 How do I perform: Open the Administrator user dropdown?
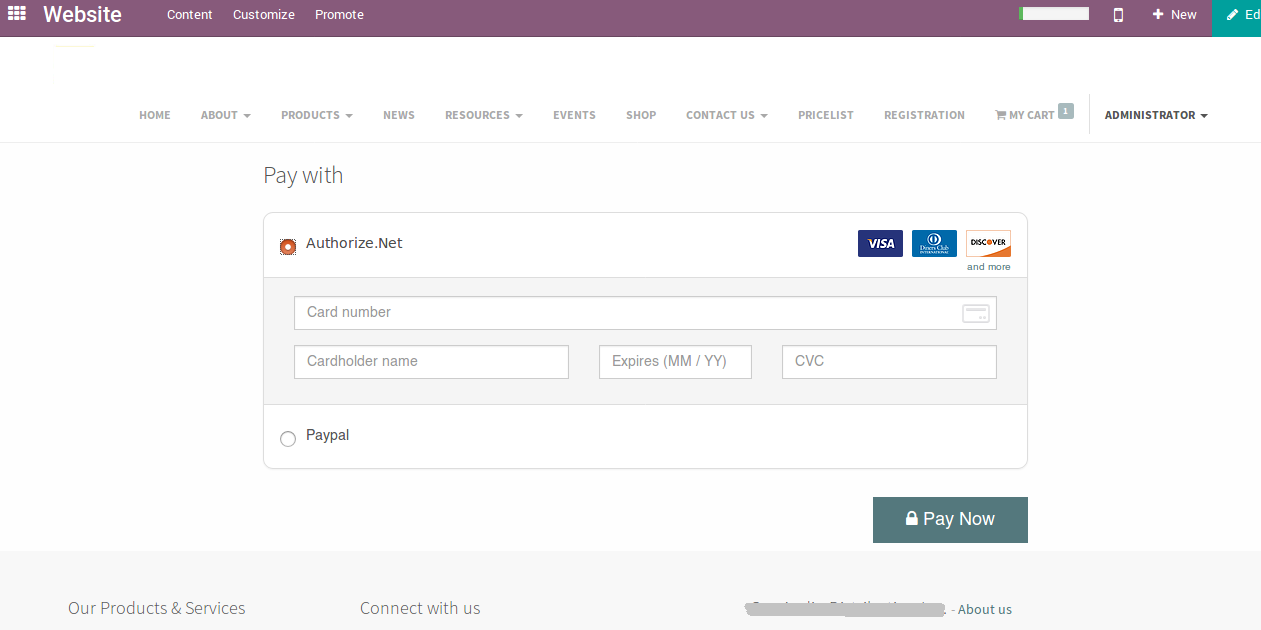click(x=1156, y=115)
